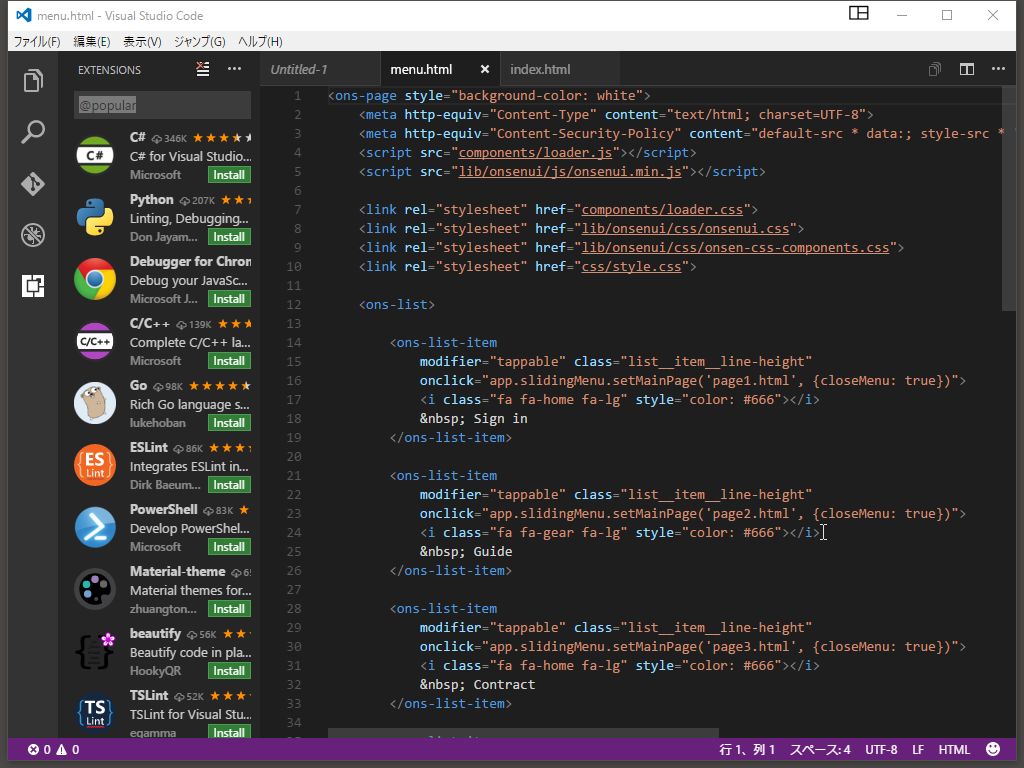Click the Go gopher extension icon
The image size is (1024, 768).
[95, 404]
